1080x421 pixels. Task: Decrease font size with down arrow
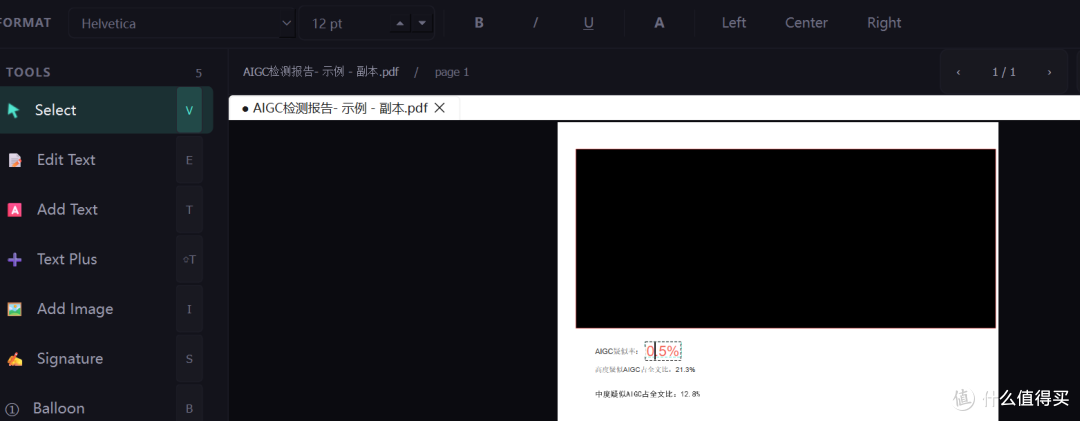point(422,23)
